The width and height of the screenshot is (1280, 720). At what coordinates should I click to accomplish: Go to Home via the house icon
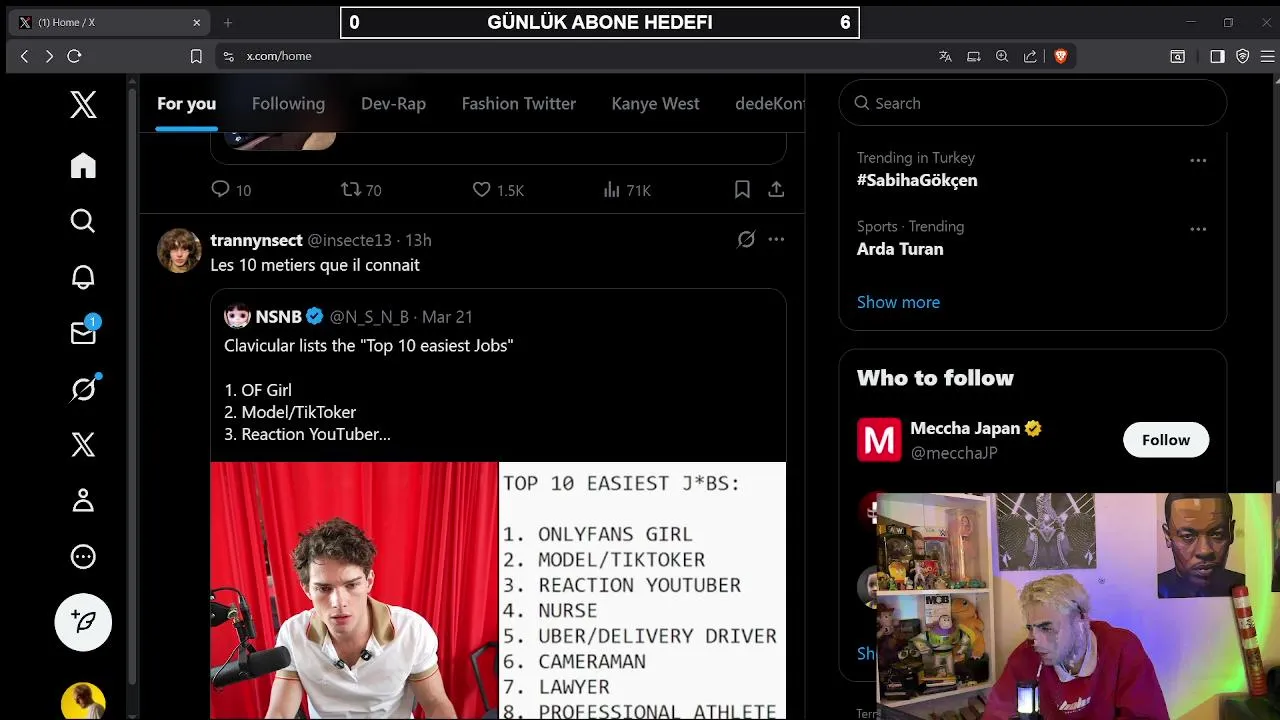[83, 165]
